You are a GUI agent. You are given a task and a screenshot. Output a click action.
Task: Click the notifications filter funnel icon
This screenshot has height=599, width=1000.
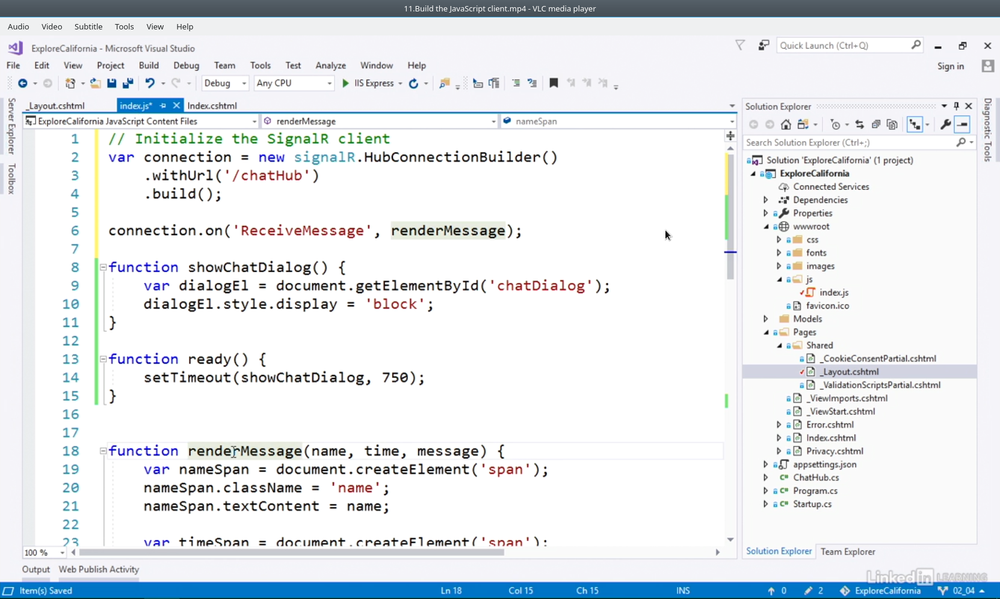[740, 45]
